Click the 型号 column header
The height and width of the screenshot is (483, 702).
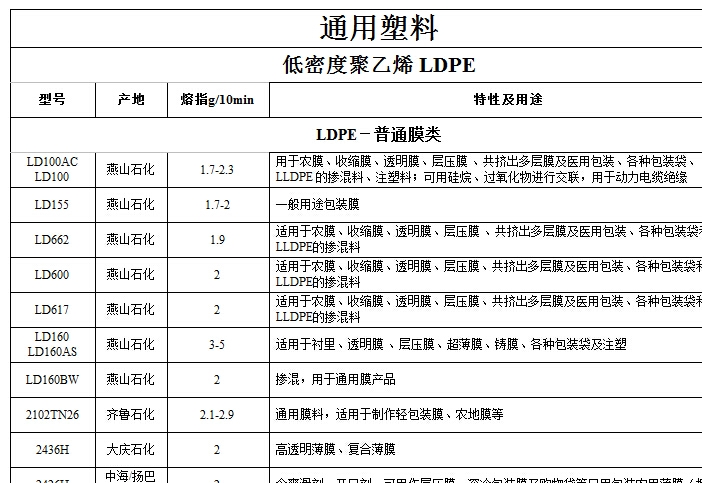click(x=52, y=99)
